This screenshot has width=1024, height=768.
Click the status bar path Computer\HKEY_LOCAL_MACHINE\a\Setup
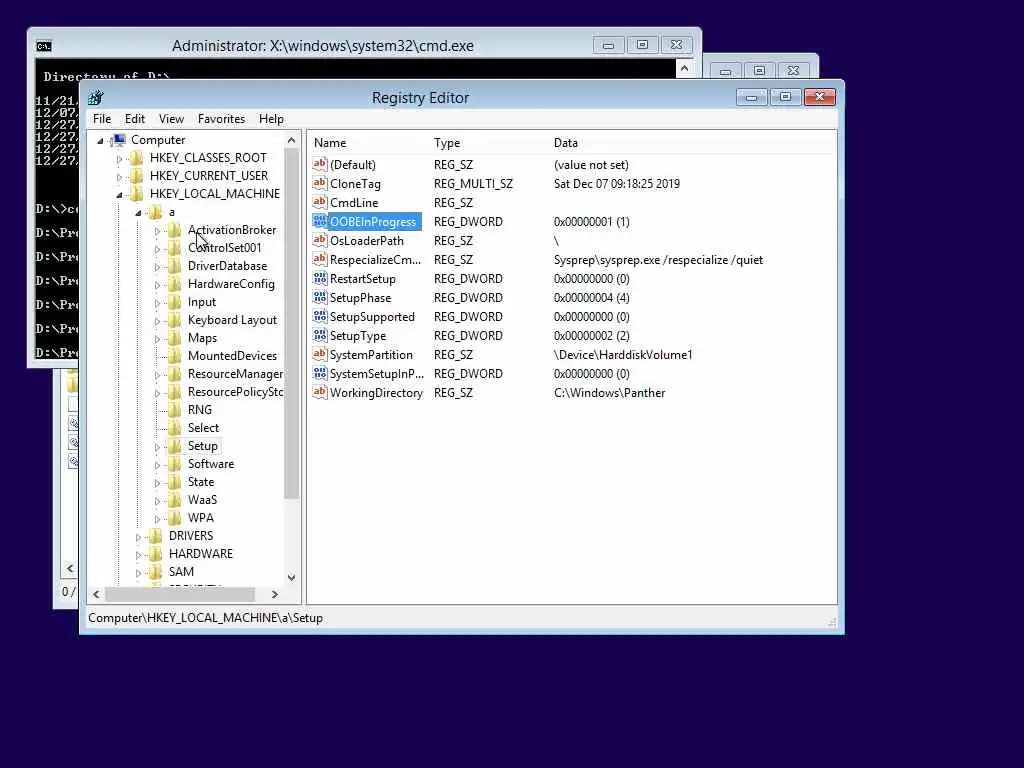coord(205,618)
